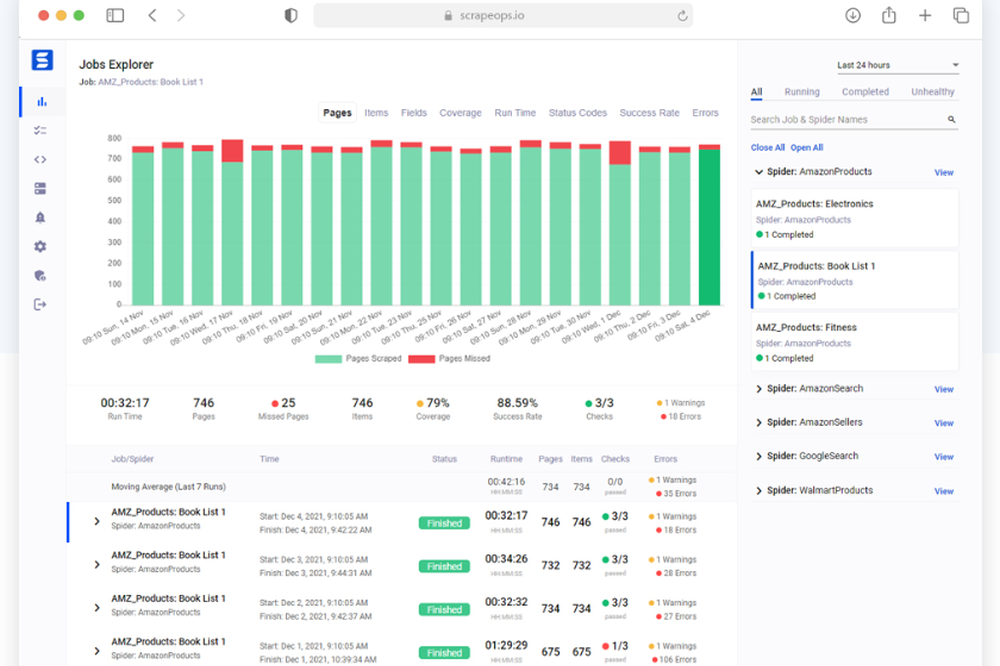The image size is (1000, 666).
Task: Expand the Spider: AmazonSearch group
Action: pyautogui.click(x=759, y=388)
